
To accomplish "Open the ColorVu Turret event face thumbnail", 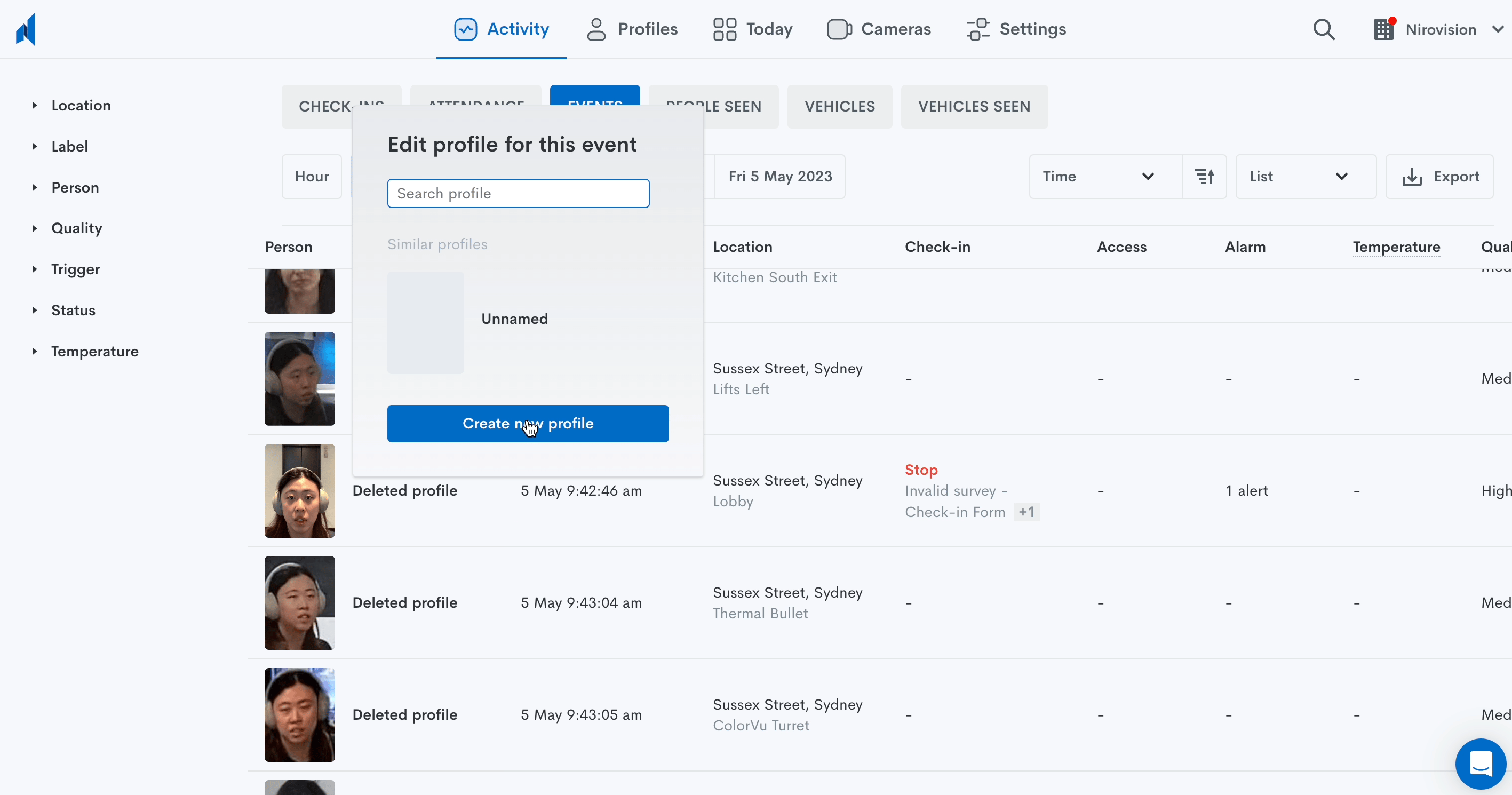I will 299,715.
